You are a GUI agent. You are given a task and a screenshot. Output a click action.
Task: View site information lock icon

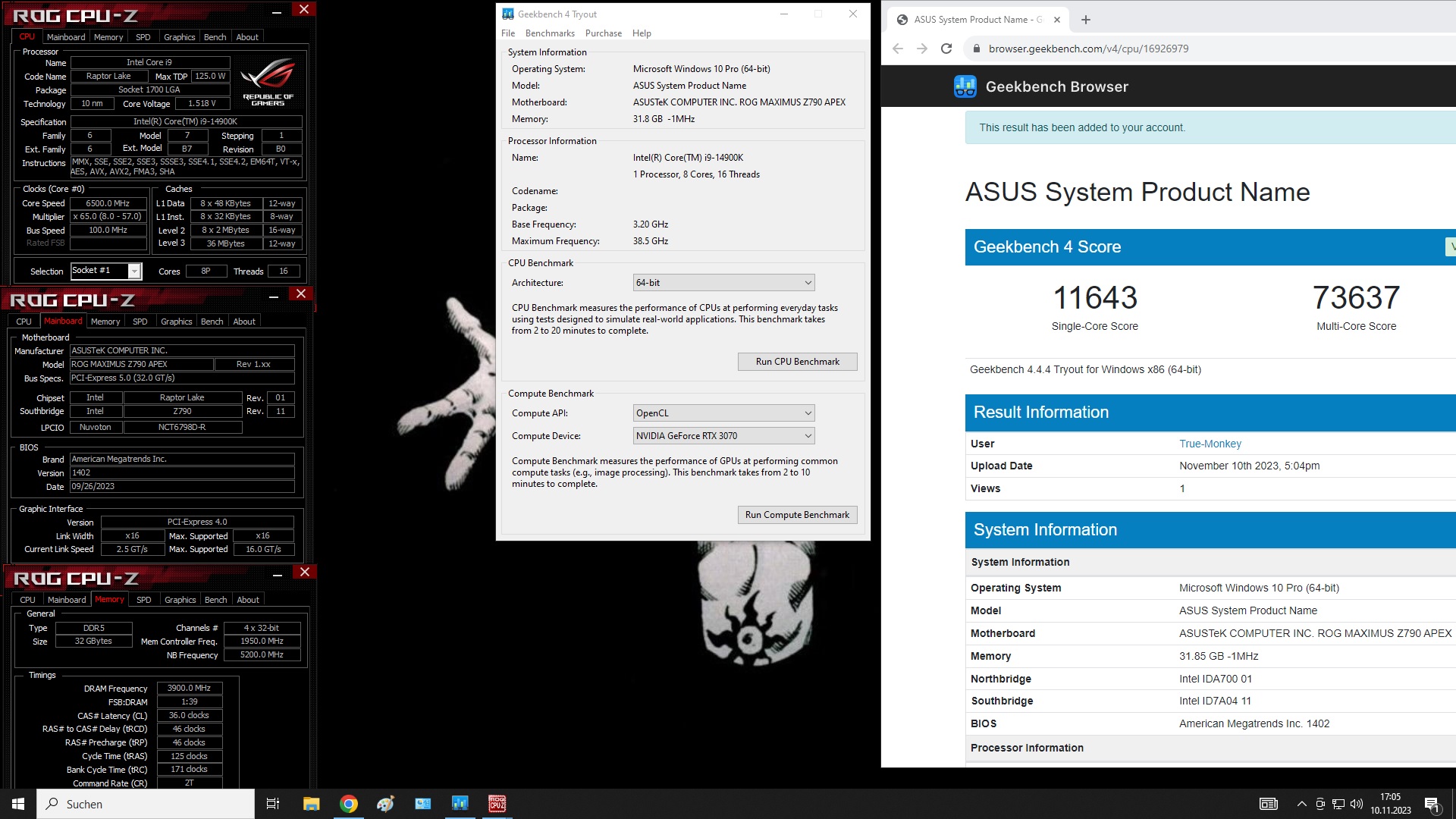click(976, 49)
